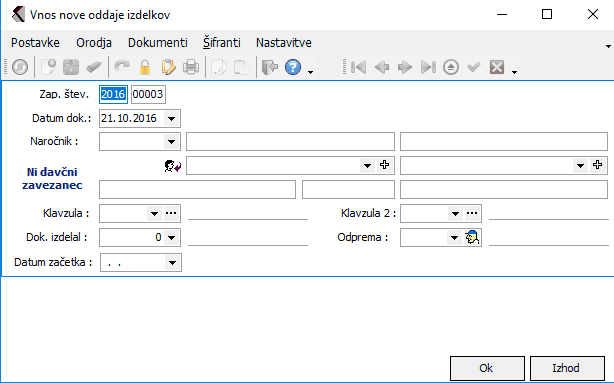
Task: Expand the Dok. izdelal dropdown
Action: coord(172,237)
